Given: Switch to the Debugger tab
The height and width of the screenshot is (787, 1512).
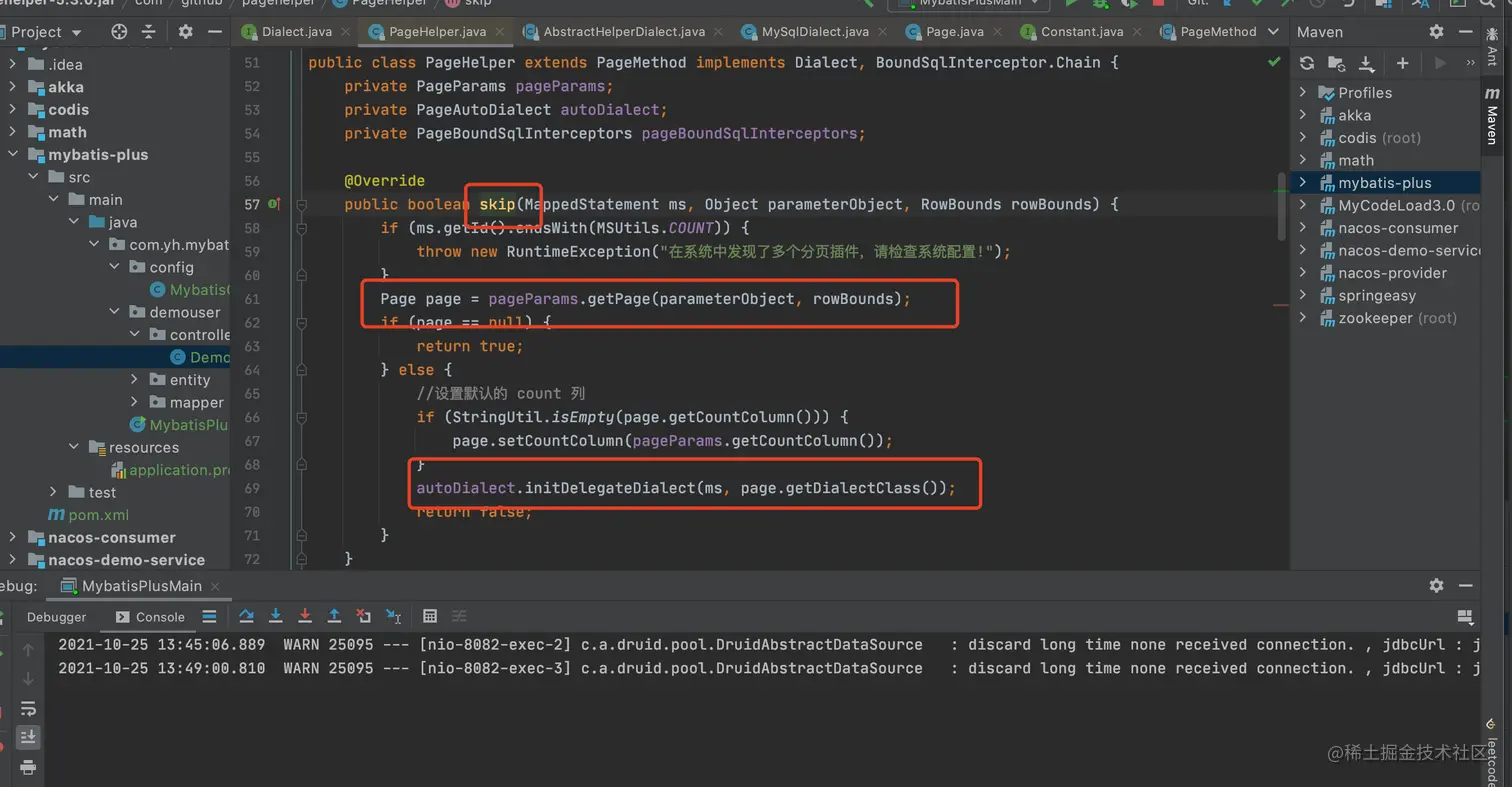Looking at the screenshot, I should click(x=56, y=617).
